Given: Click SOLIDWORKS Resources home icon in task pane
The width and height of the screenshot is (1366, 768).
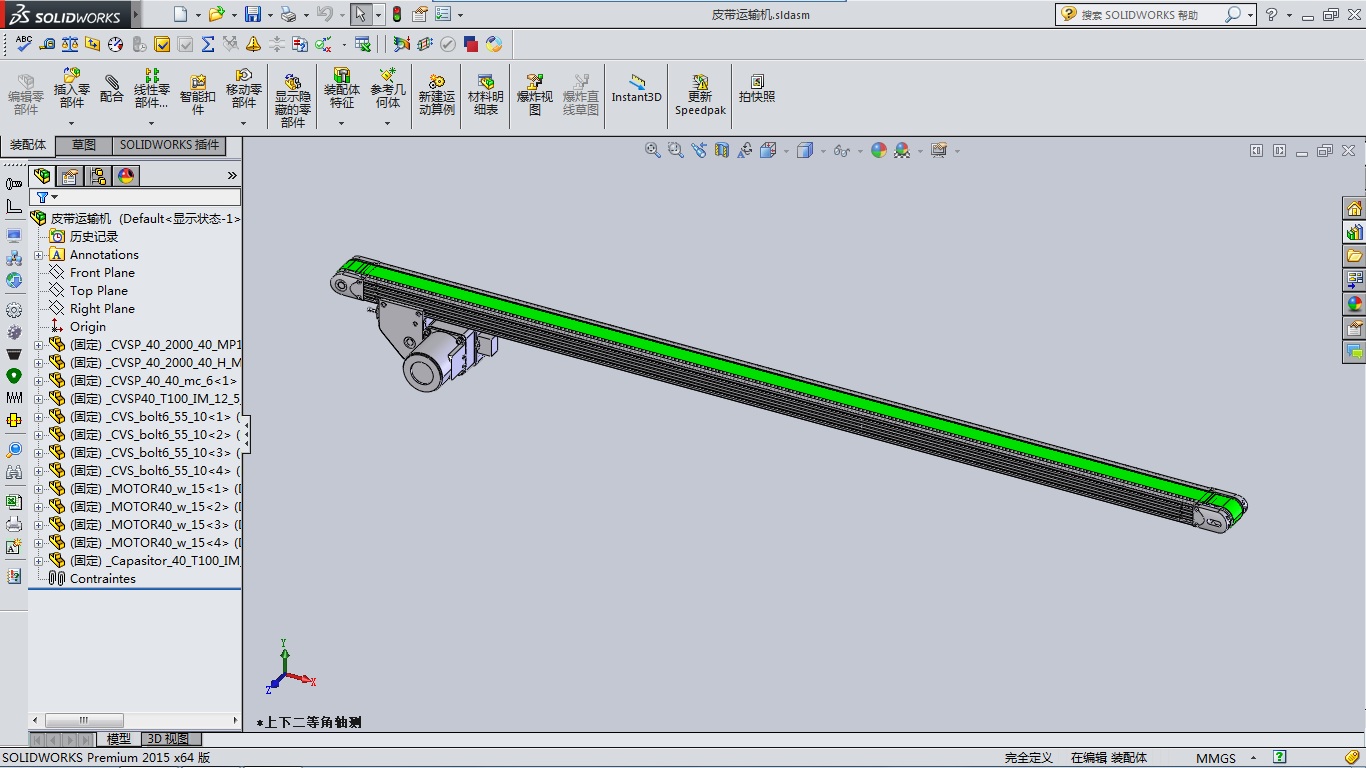Looking at the screenshot, I should point(1354,208).
